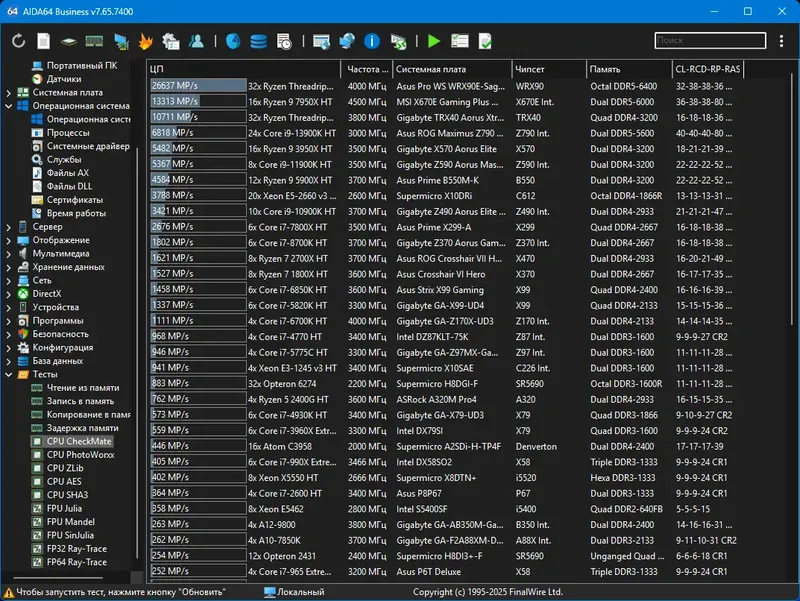Click the Refresh arrow toolbar icon

(19, 41)
